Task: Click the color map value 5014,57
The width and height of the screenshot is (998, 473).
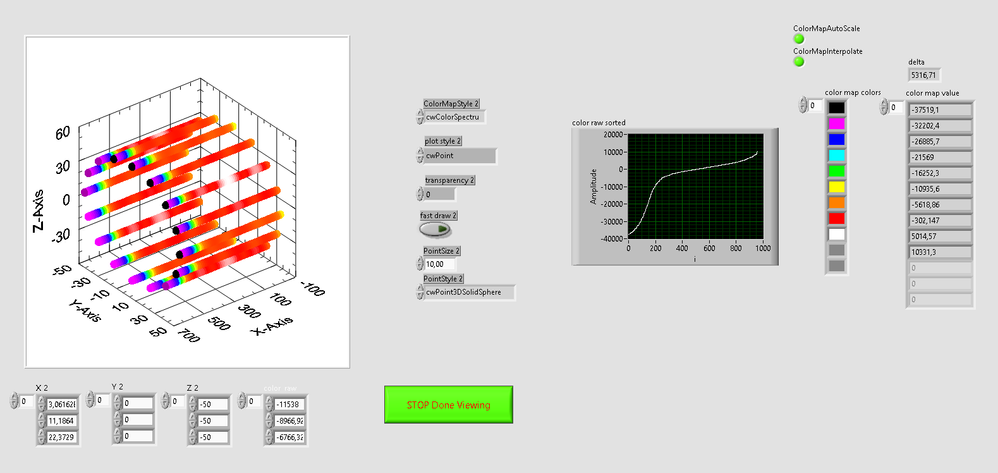Action: point(940,236)
